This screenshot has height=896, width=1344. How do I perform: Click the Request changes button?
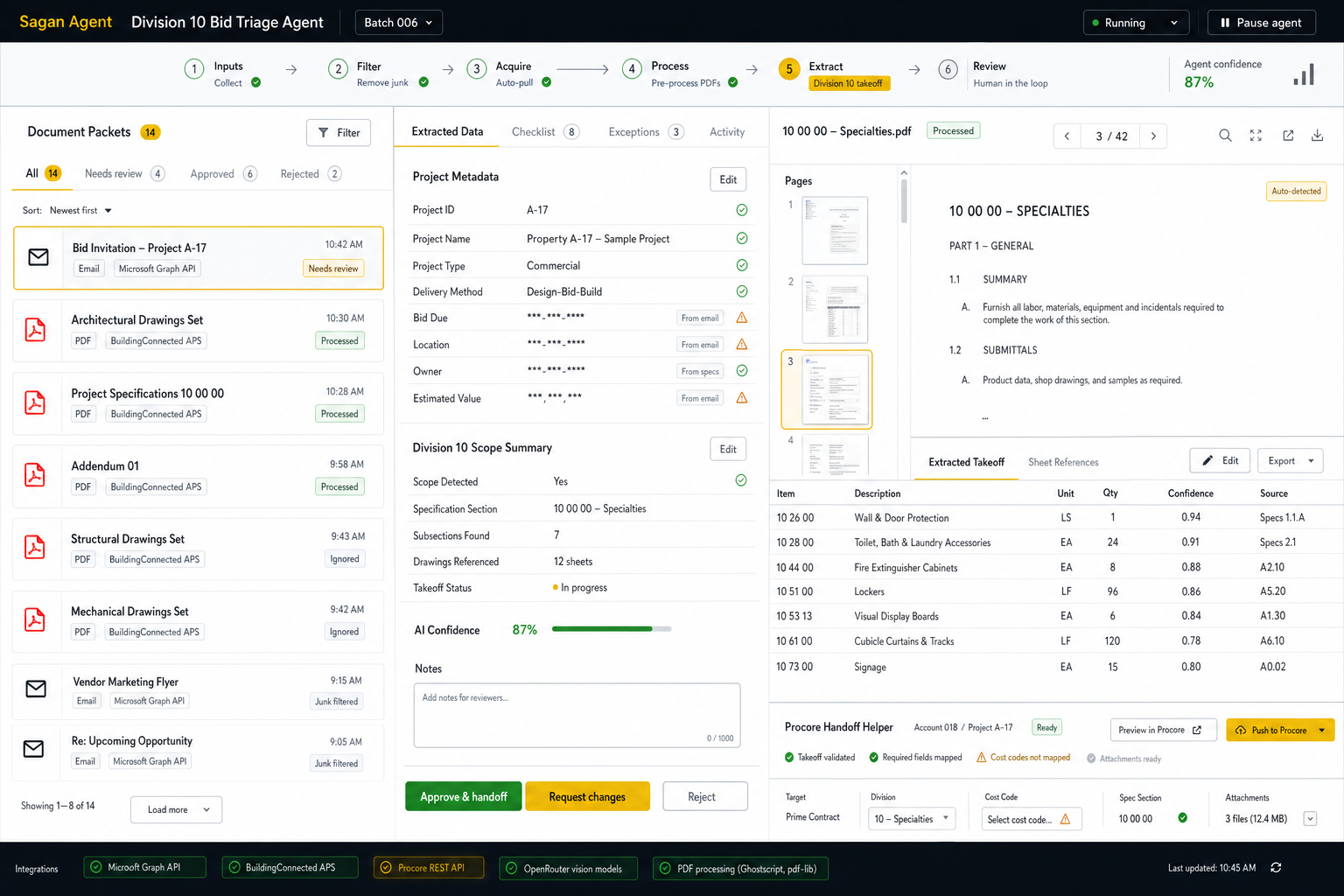click(x=587, y=796)
